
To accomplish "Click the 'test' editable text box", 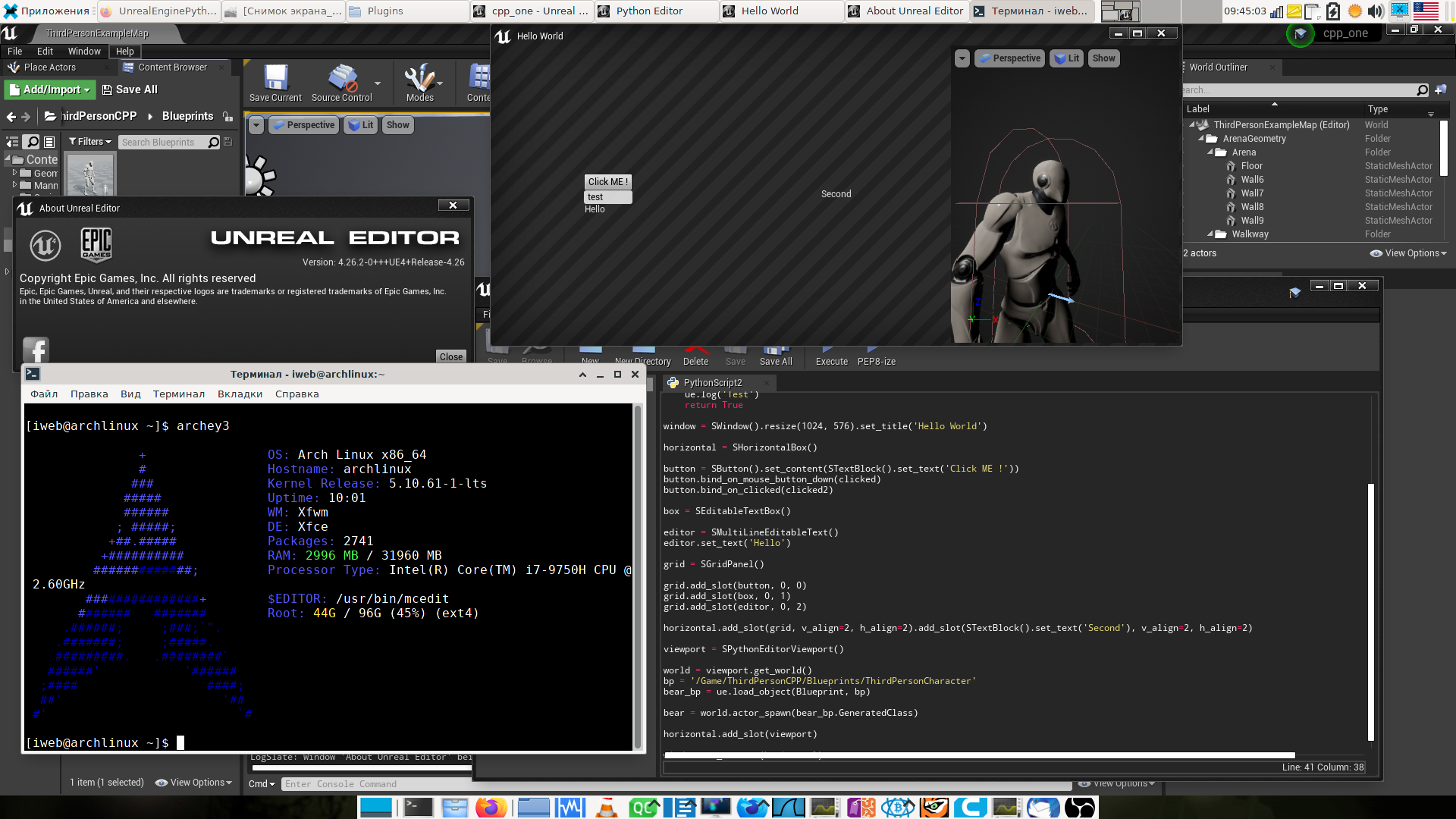I will [607, 197].
